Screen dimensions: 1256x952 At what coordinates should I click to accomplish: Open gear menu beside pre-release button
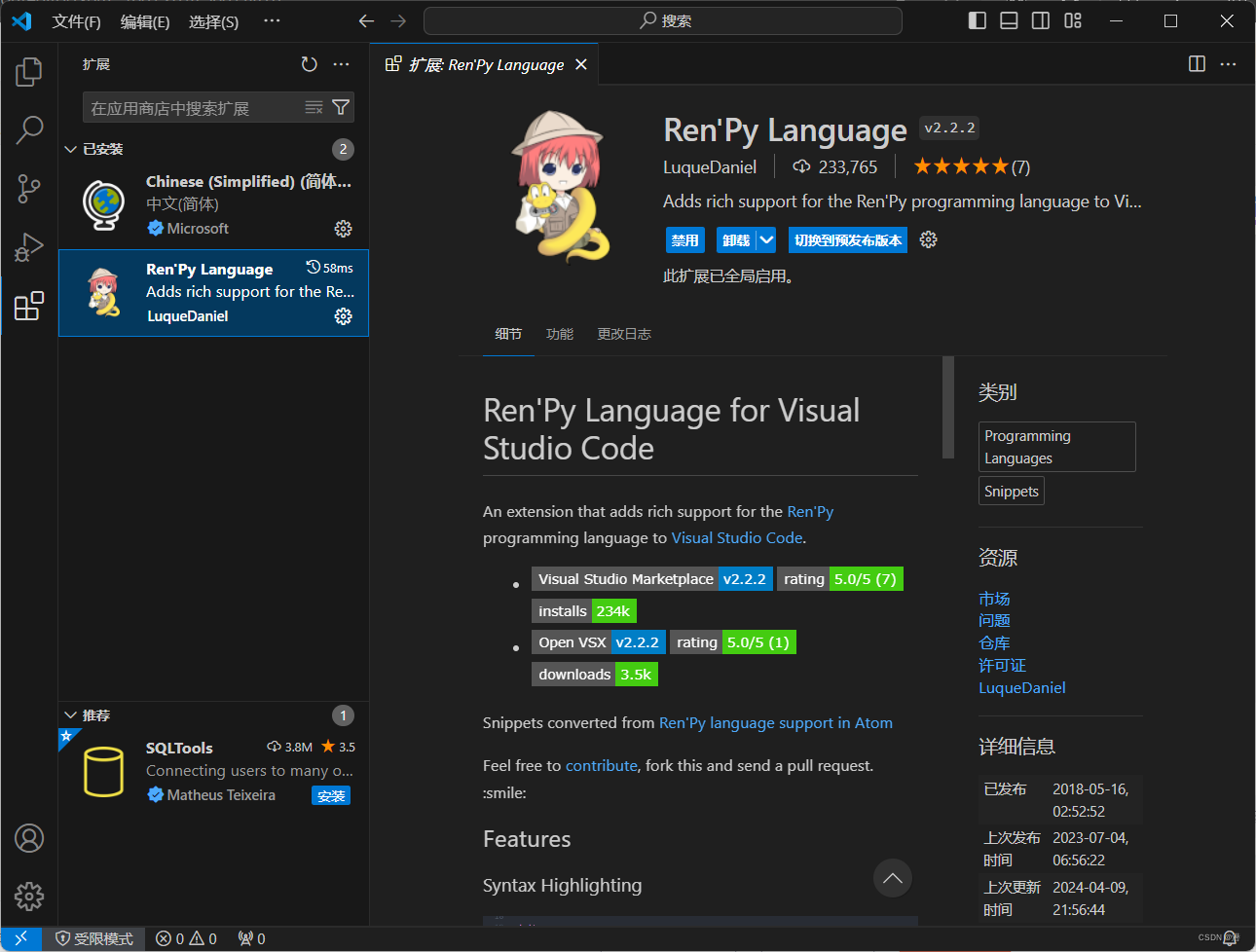click(928, 239)
